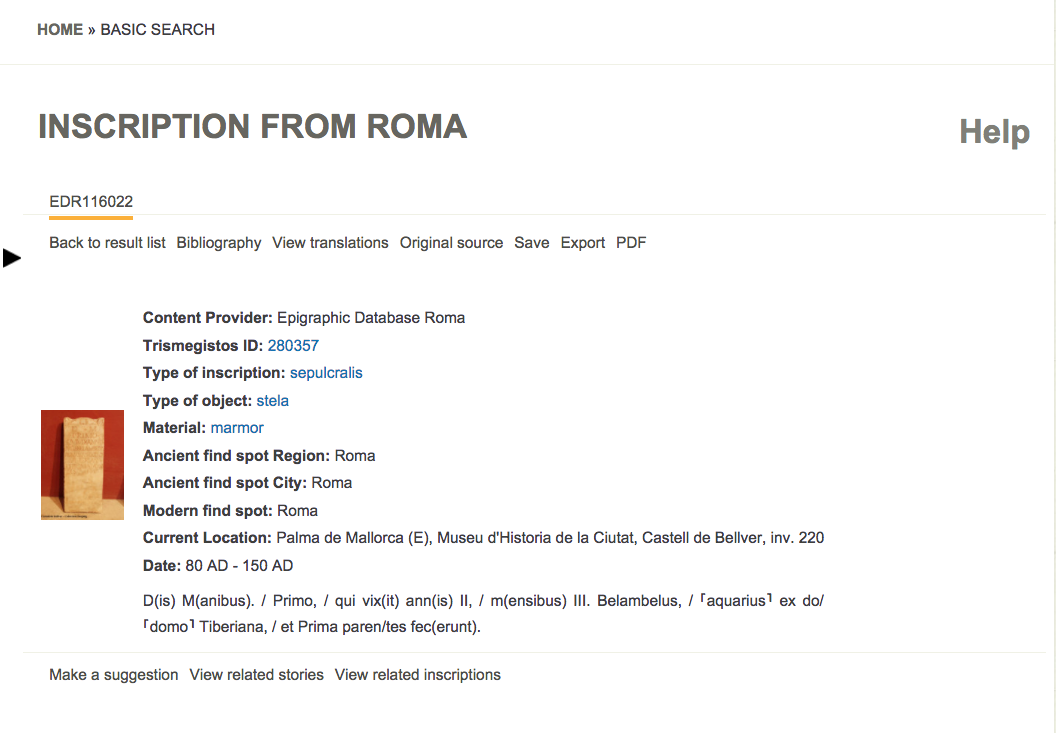The width and height of the screenshot is (1056, 733).
Task: Select BASIC SEARCH in the breadcrumb
Action: [x=157, y=29]
